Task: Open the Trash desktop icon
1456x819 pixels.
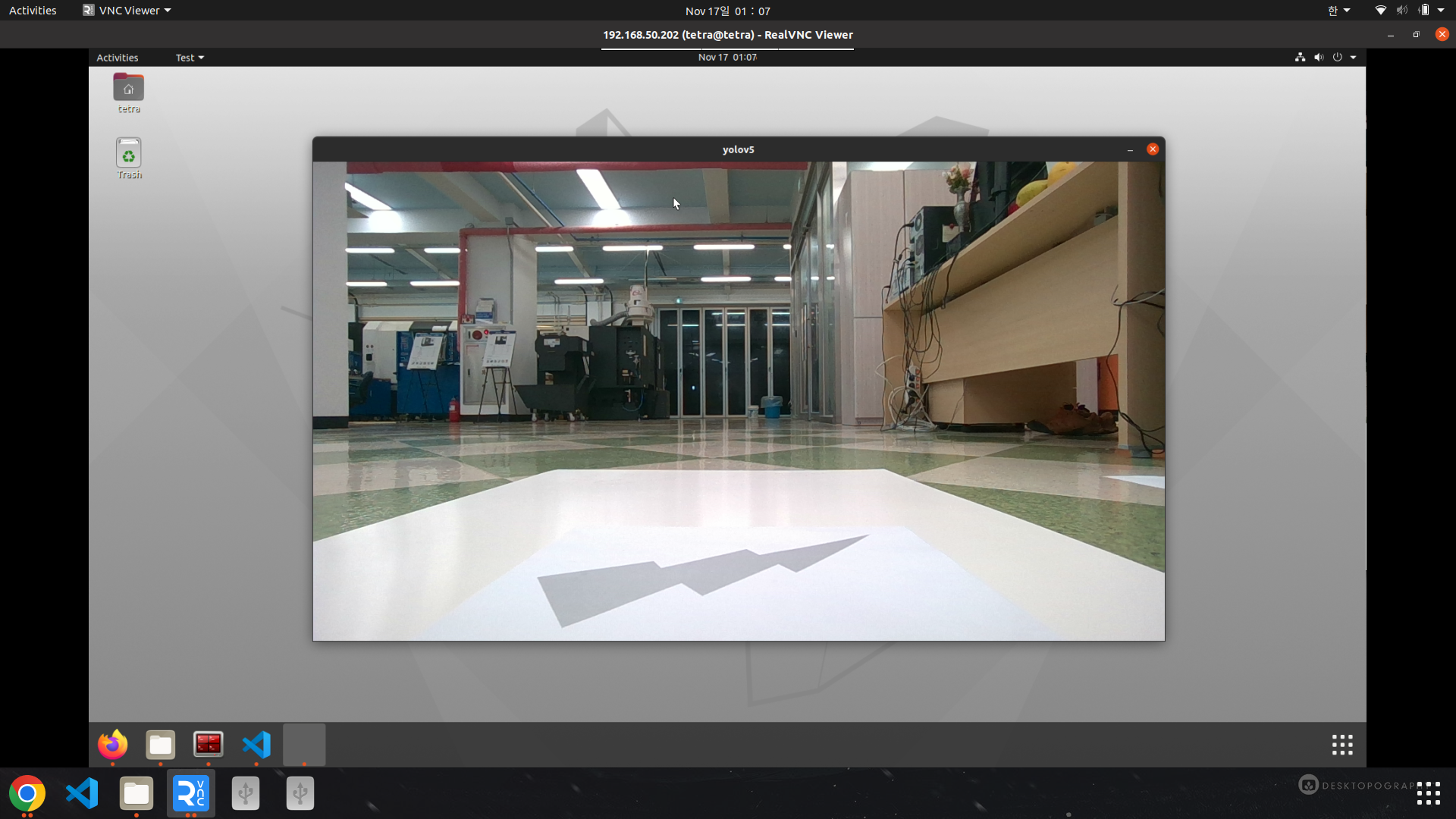Action: click(x=128, y=154)
